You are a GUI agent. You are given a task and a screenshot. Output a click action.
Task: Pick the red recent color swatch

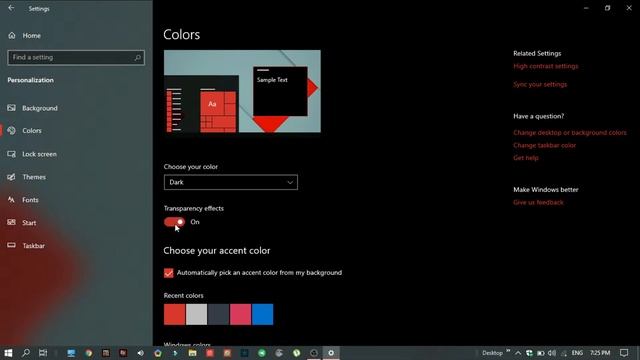click(x=174, y=314)
